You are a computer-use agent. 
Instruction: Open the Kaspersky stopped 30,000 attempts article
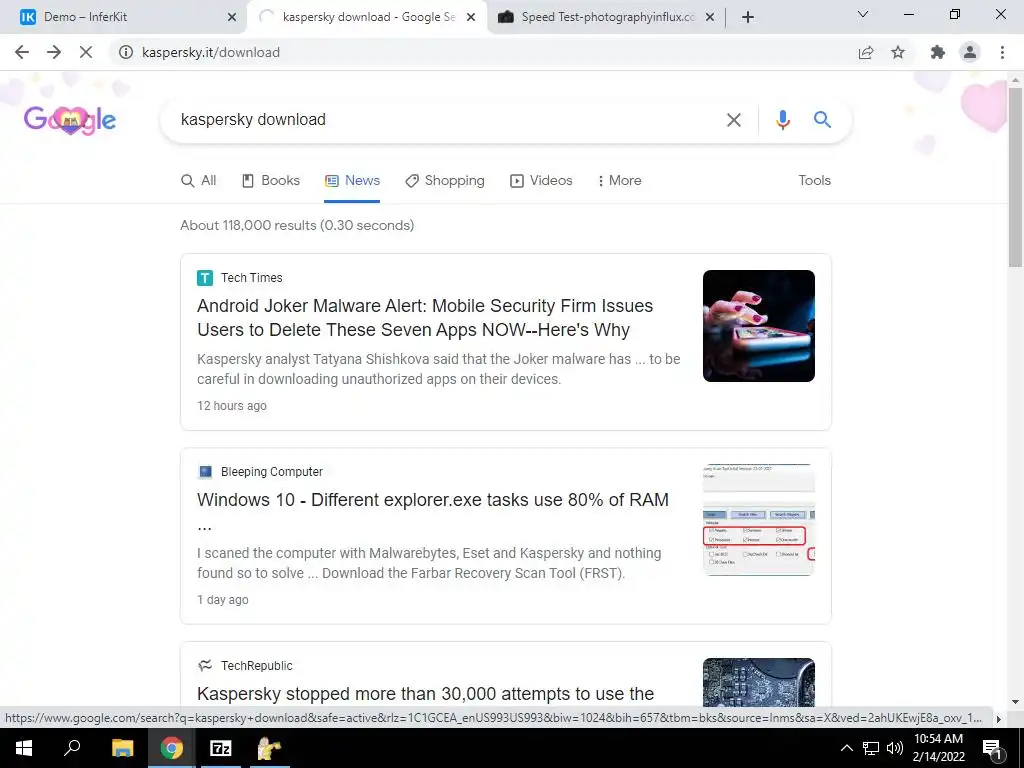click(x=425, y=694)
